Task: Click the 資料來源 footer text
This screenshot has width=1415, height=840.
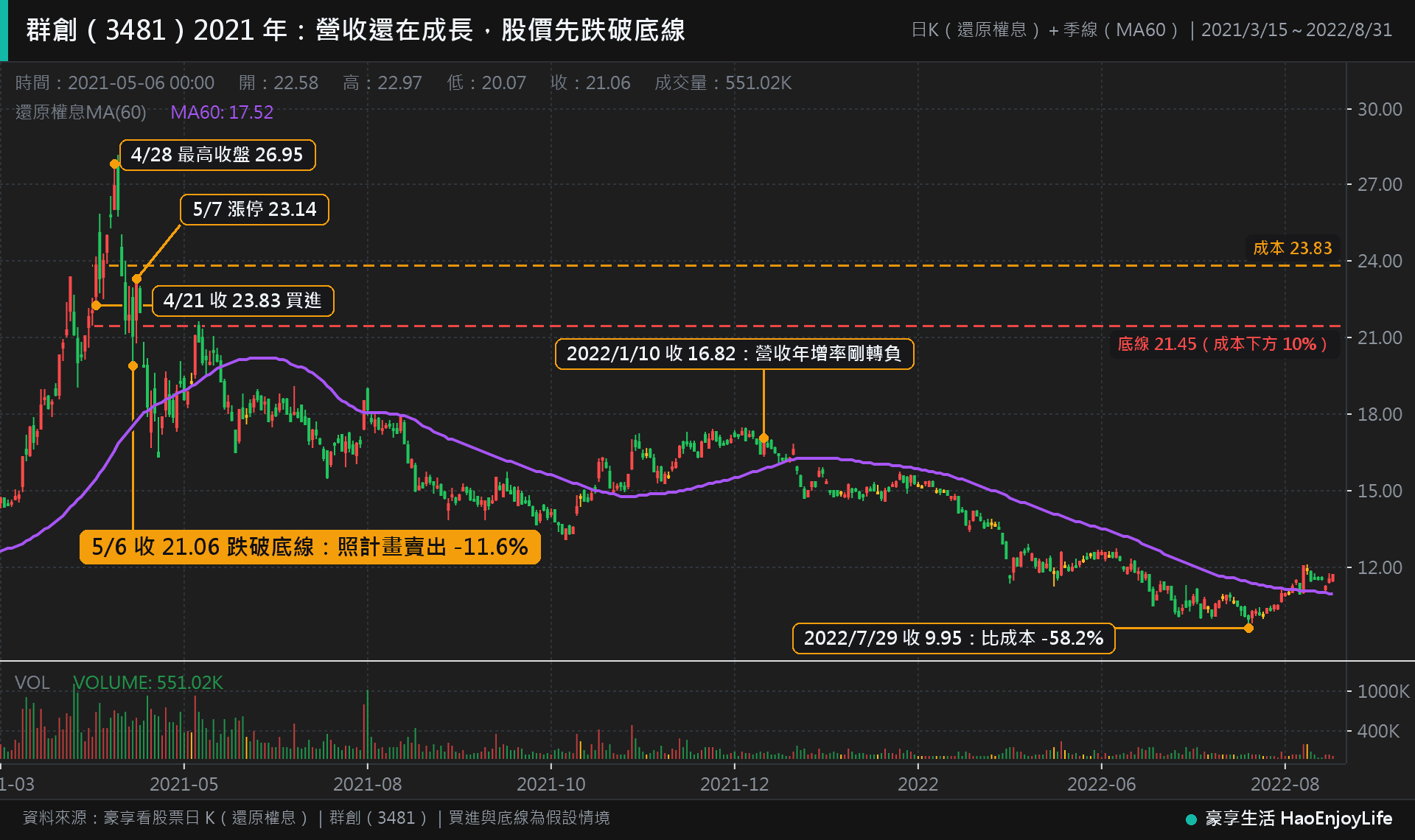Action: tap(315, 818)
